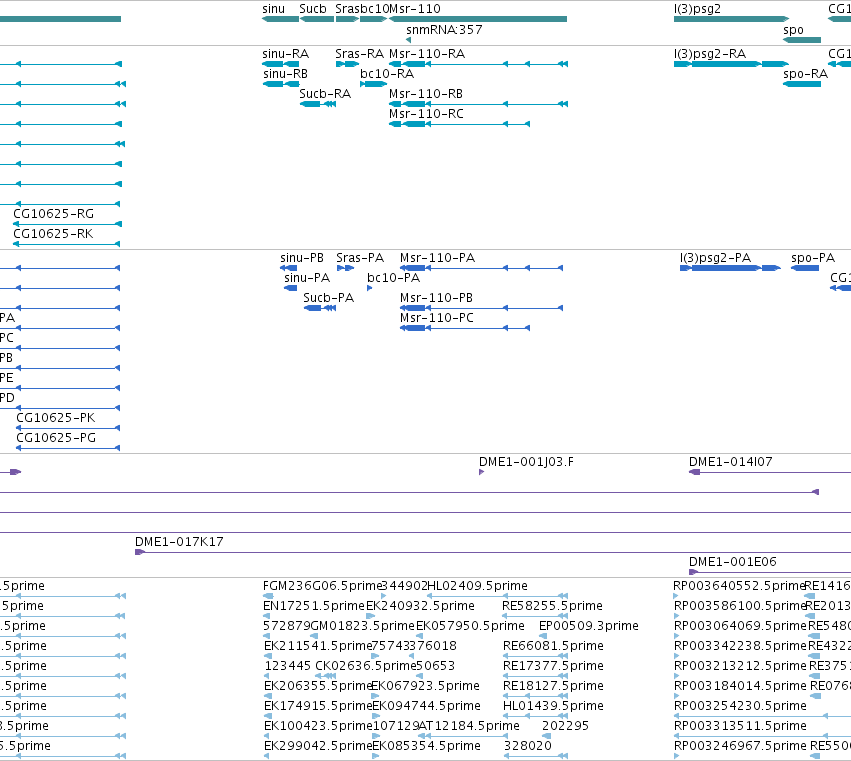The height and width of the screenshot is (761, 851).
Task: Select EST FGM236G06.5prime
Action: [322, 586]
